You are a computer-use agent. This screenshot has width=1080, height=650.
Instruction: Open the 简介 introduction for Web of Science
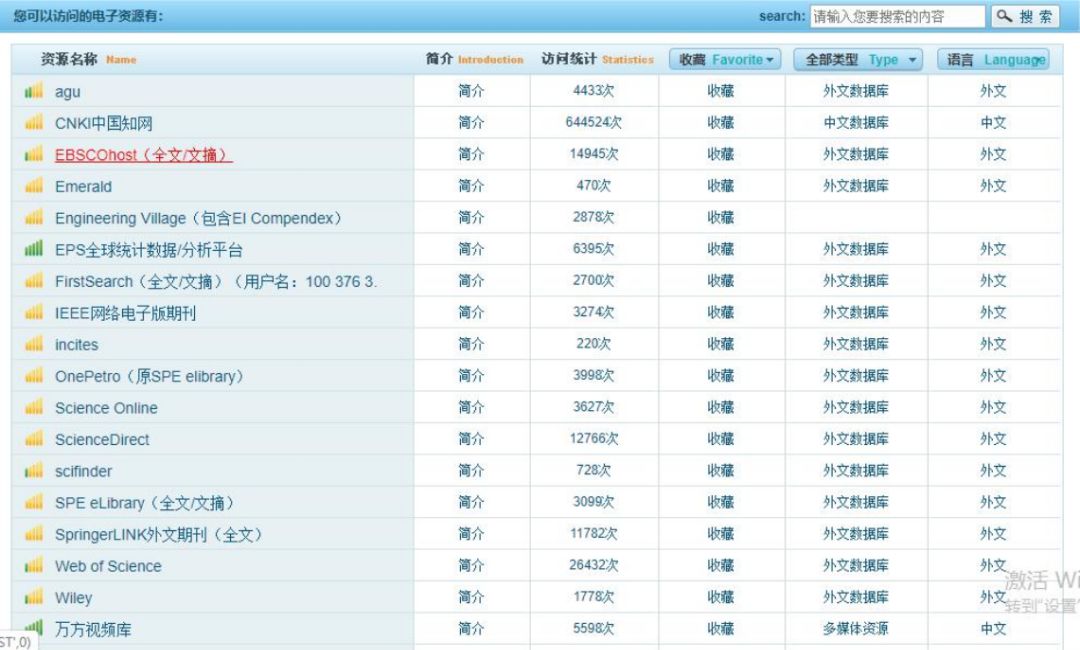pos(470,566)
